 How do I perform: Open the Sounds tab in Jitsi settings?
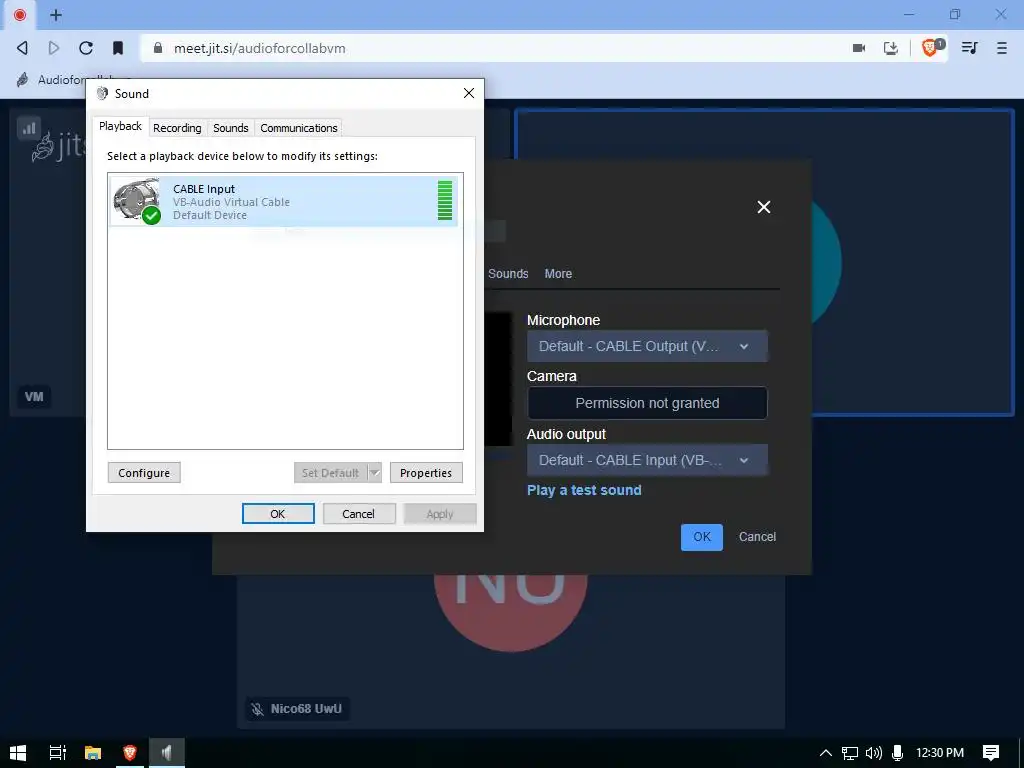508,274
